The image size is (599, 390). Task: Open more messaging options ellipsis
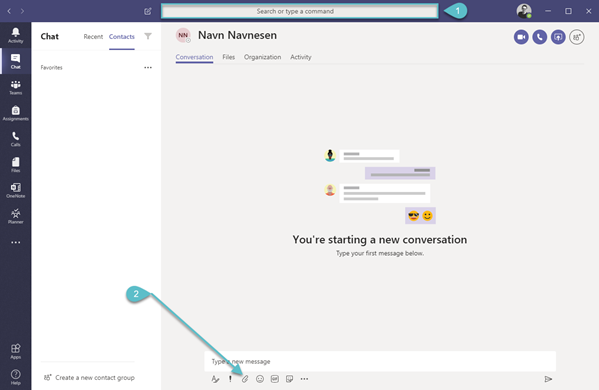(304, 379)
